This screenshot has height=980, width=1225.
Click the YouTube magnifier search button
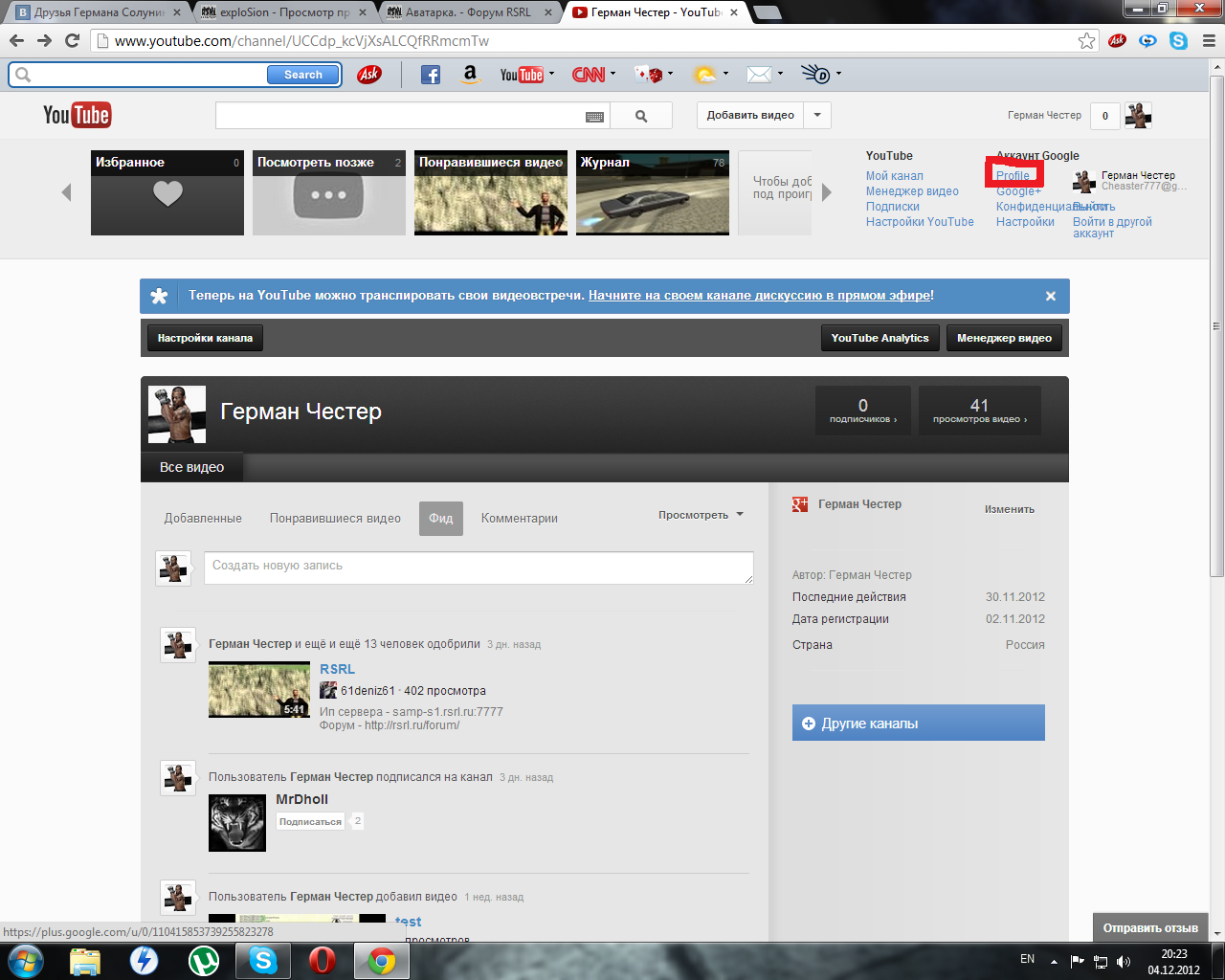[x=641, y=116]
